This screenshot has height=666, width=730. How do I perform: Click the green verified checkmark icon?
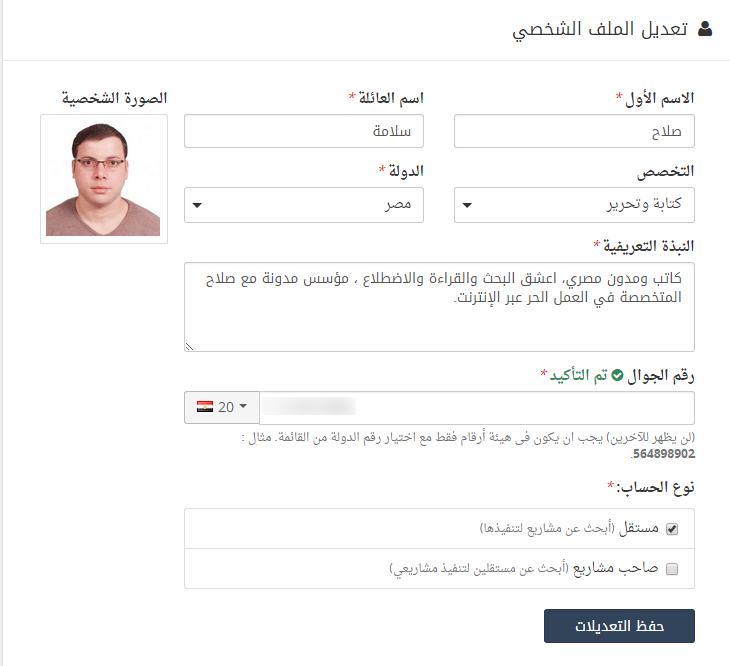[617, 375]
